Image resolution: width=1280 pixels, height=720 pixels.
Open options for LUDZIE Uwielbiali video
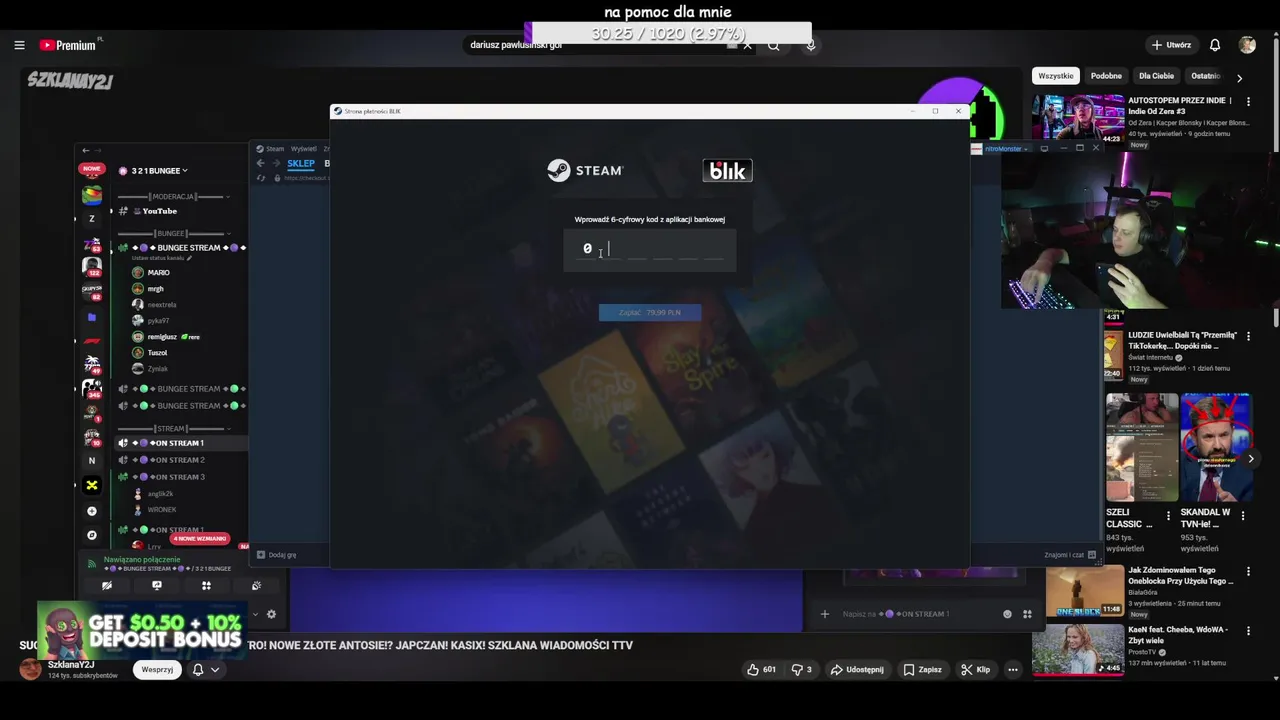tap(1248, 336)
